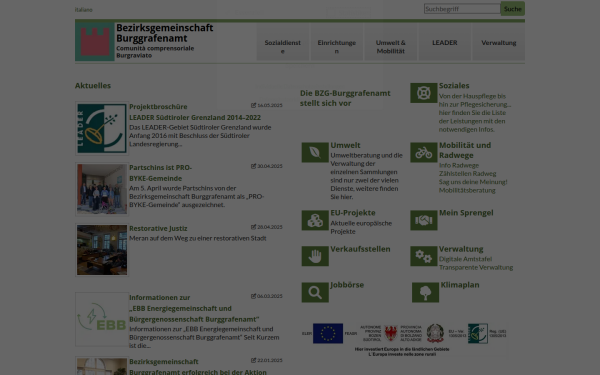Click the Suche button
This screenshot has width=600, height=375.
click(513, 8)
